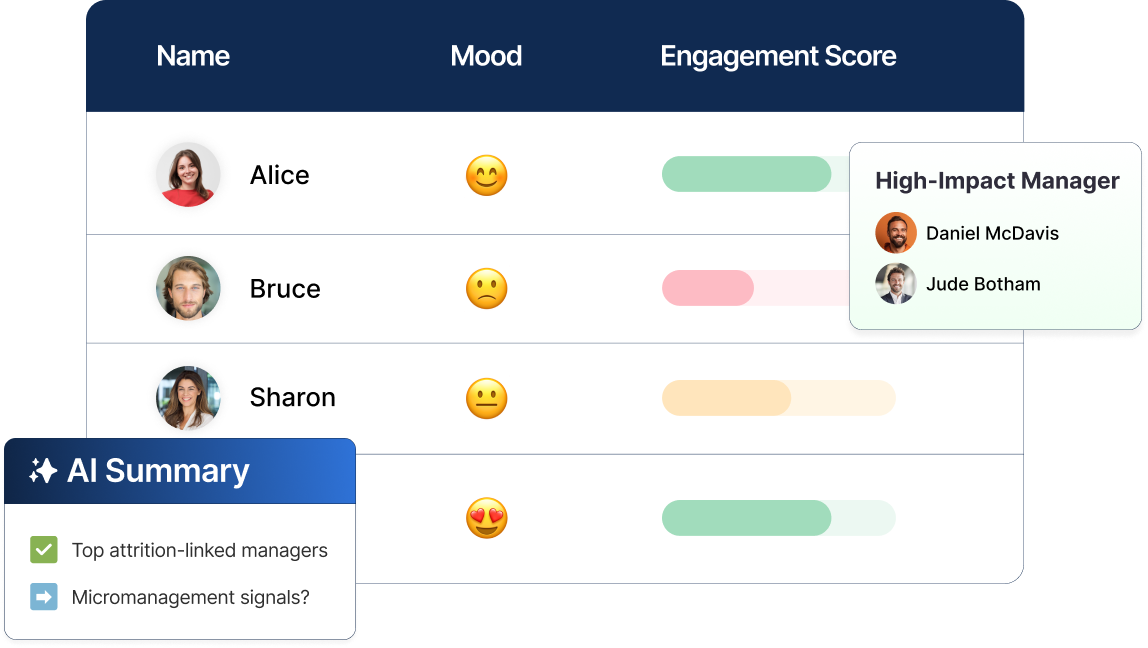This screenshot has width=1148, height=648.
Task: Click the blue arrow beside micromanagement signals
Action: [44, 597]
